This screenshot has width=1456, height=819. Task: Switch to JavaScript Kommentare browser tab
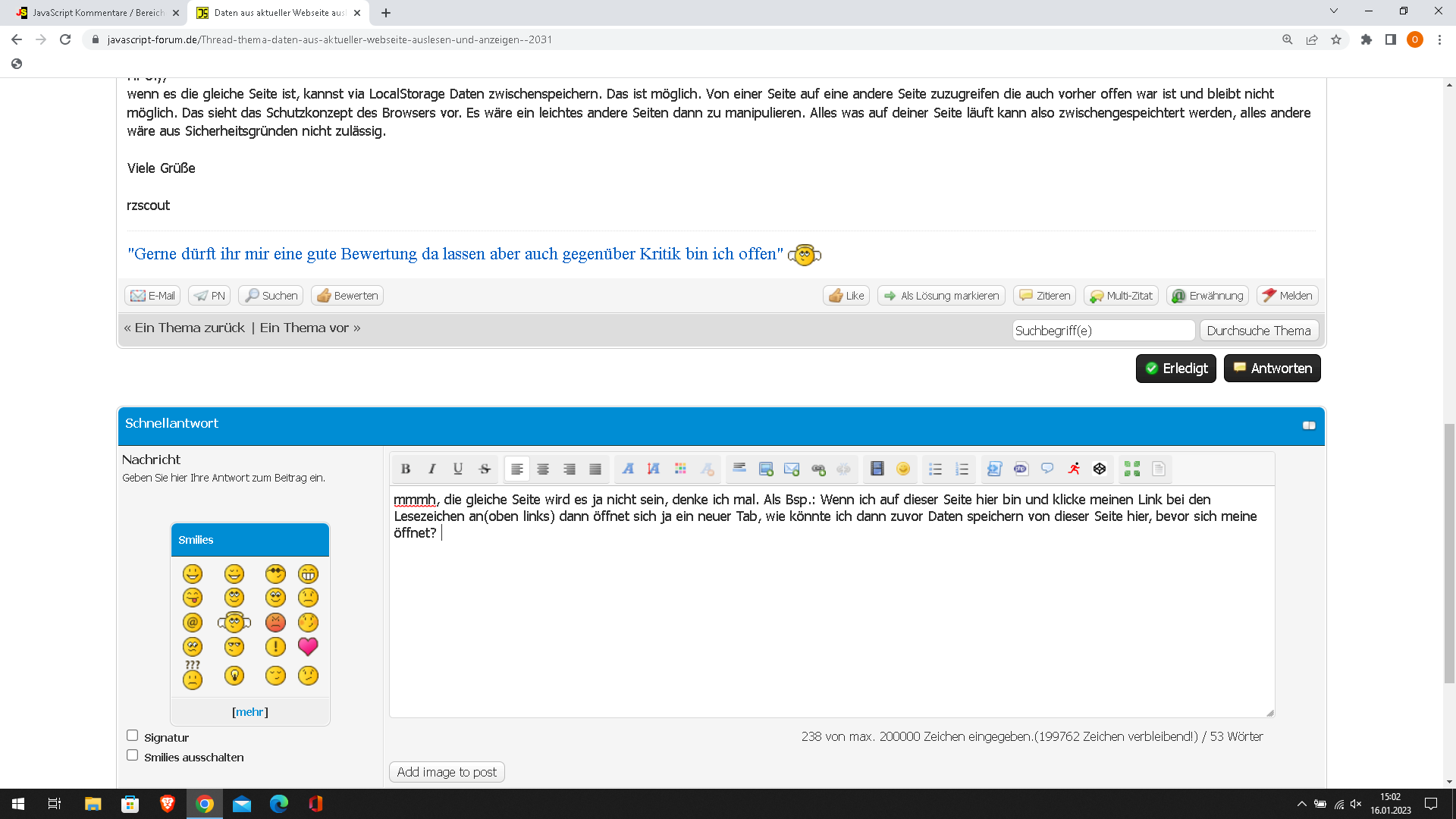pos(99,13)
